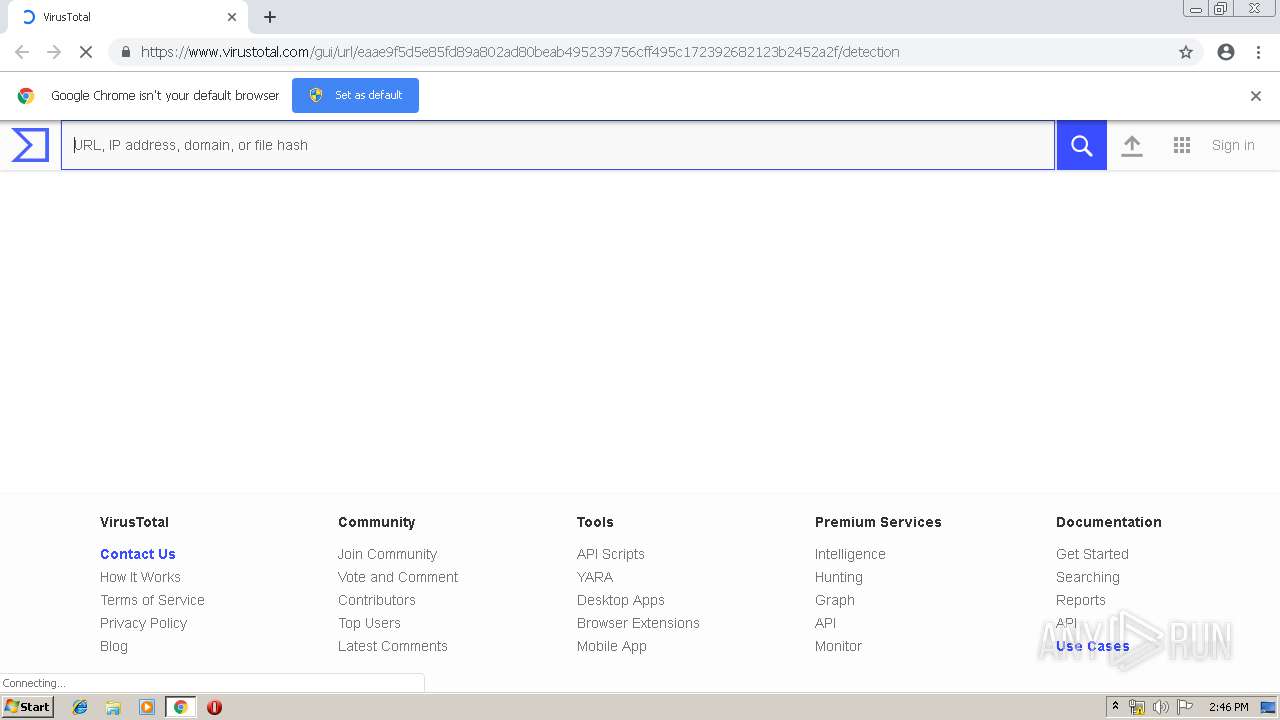Open Monitor link
This screenshot has height=720, width=1280.
click(838, 646)
